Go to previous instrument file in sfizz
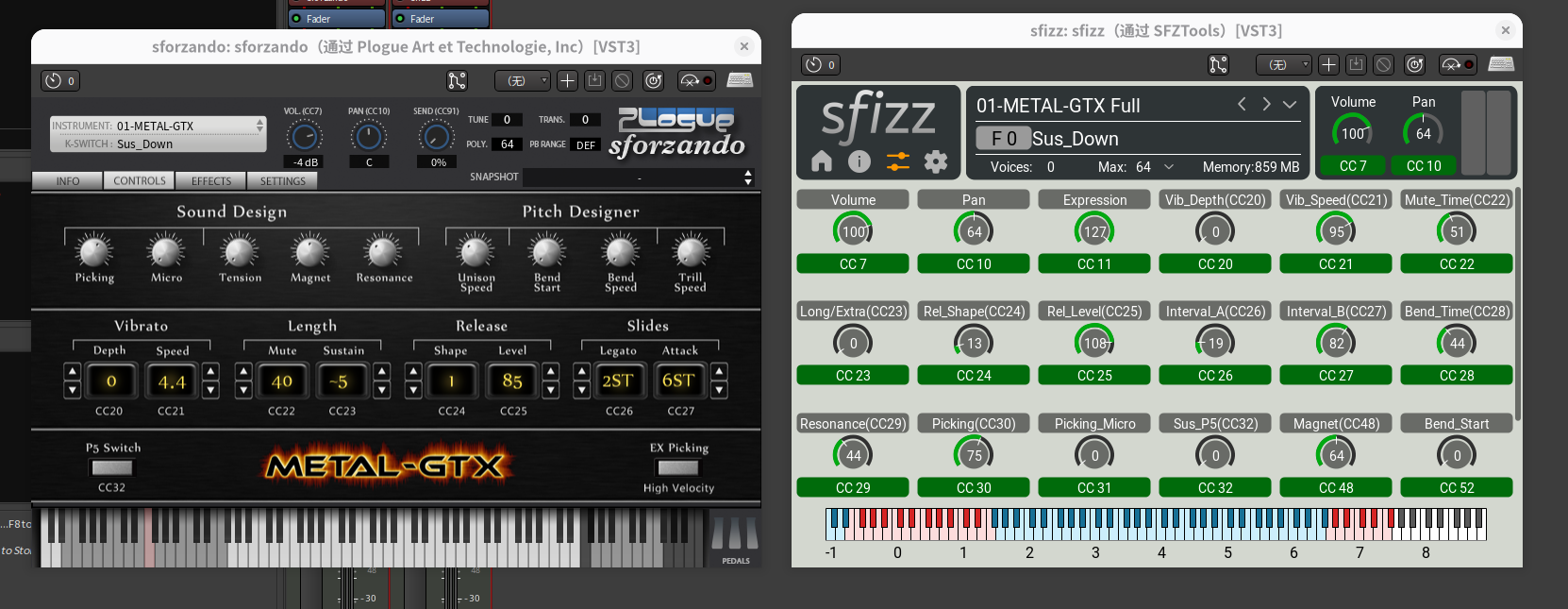The width and height of the screenshot is (1568, 609). [1242, 104]
